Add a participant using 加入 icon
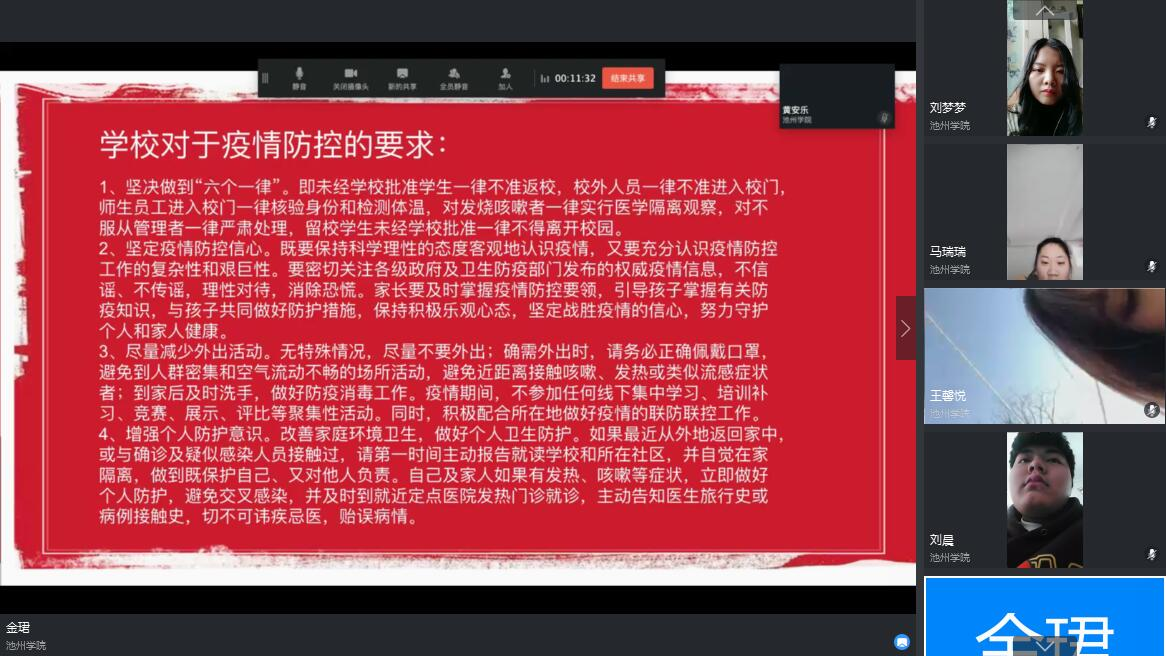 point(505,78)
